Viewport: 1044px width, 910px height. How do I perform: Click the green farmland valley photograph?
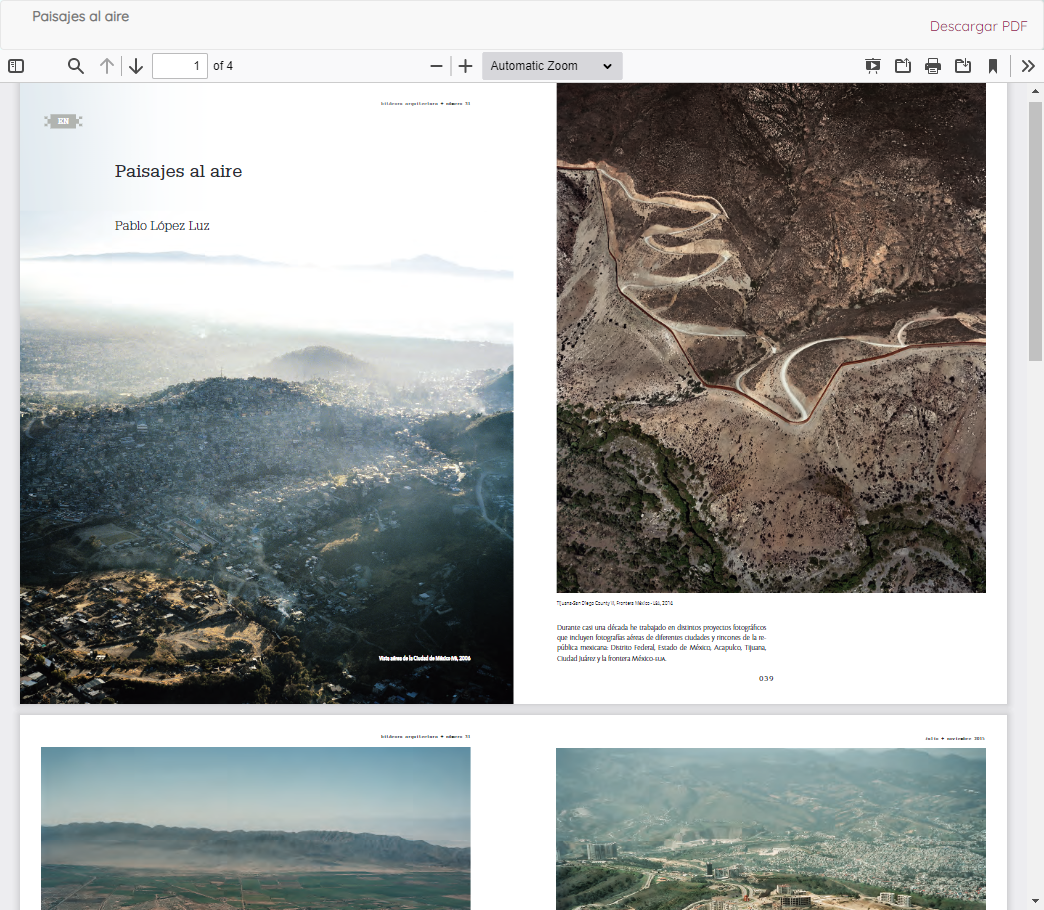click(256, 828)
